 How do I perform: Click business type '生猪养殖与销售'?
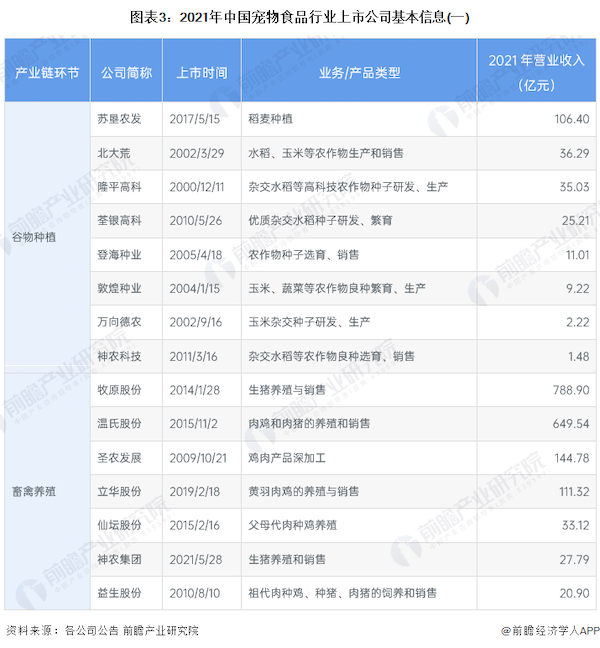[287, 390]
